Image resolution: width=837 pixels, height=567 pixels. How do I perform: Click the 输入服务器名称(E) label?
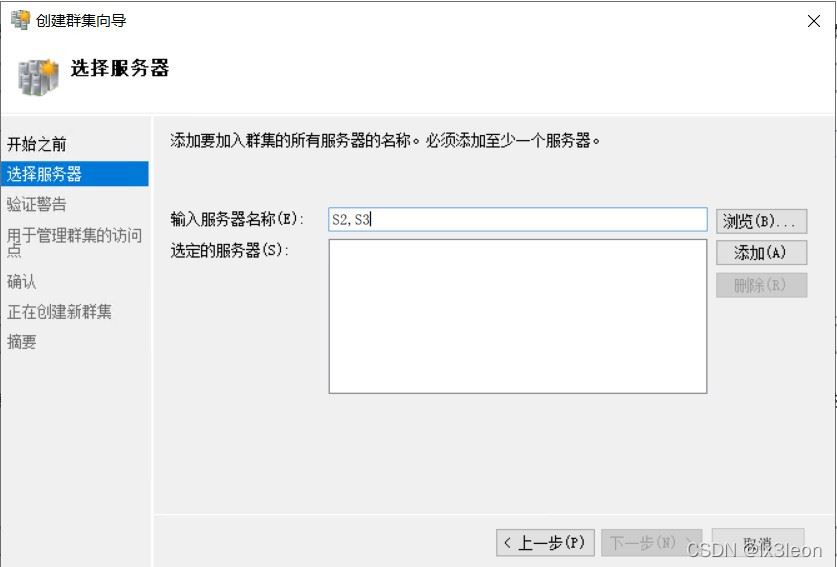pyautogui.click(x=237, y=219)
